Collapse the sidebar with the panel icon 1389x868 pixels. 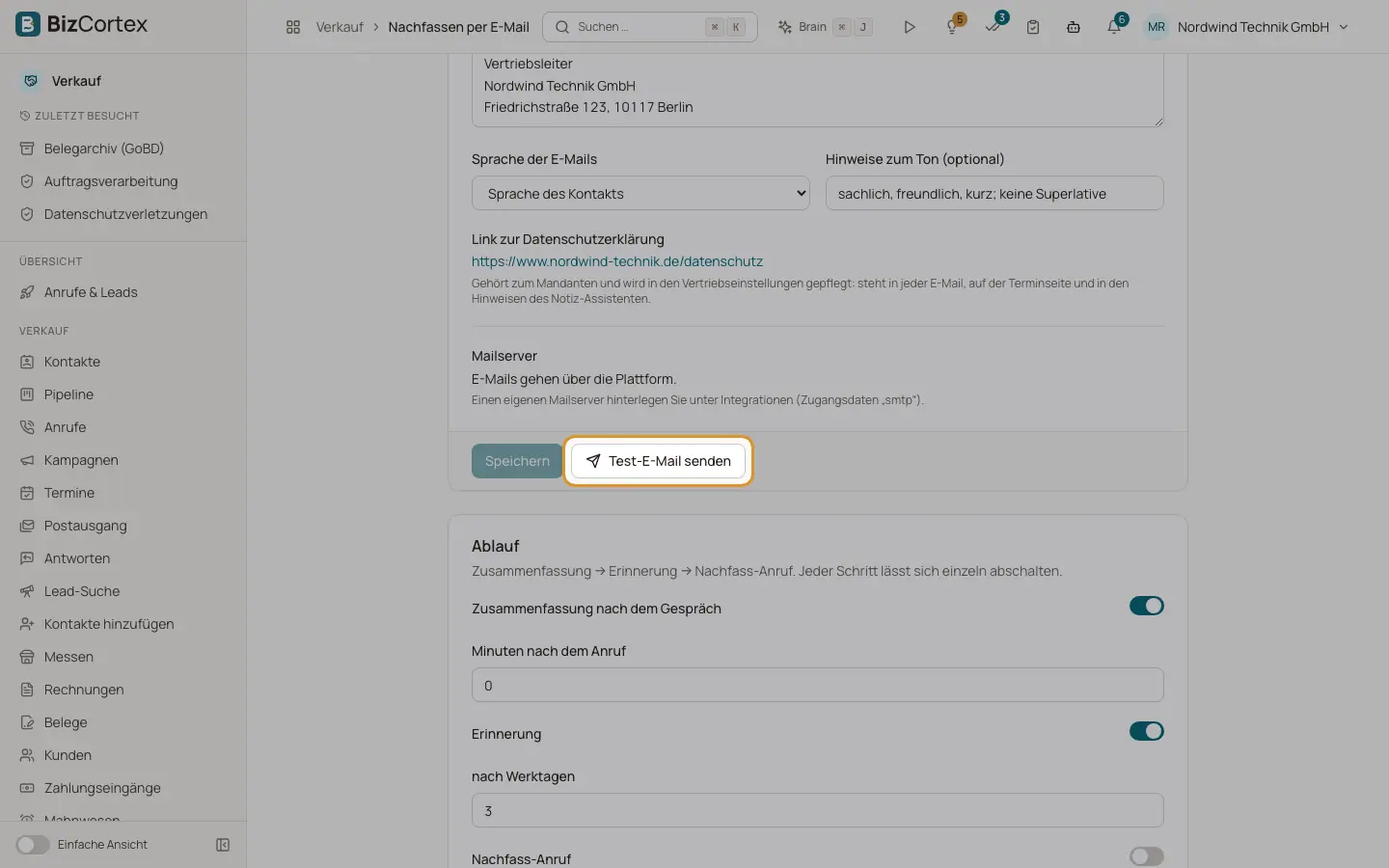(x=223, y=845)
